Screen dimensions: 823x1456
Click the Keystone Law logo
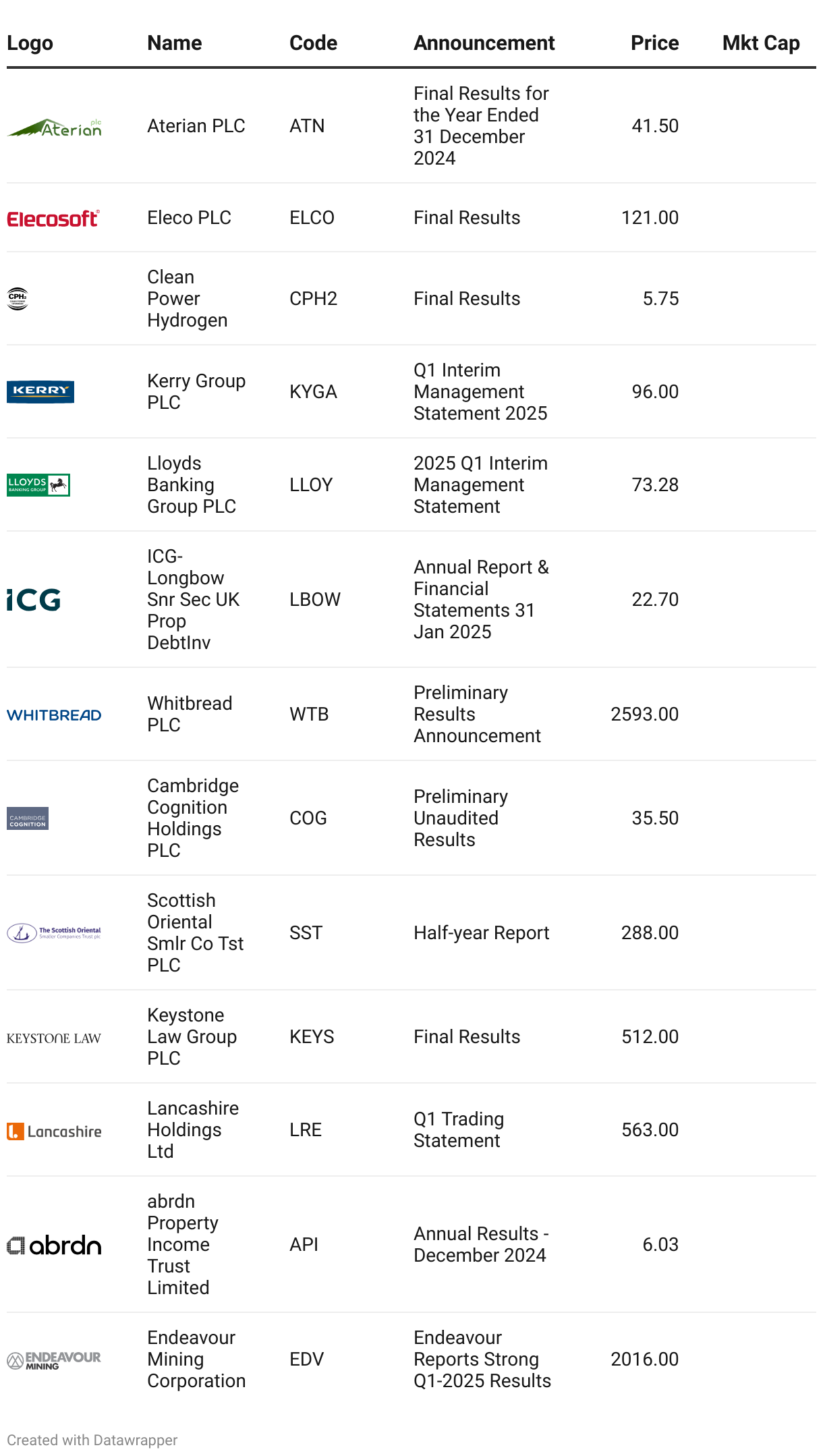pos(54,1038)
